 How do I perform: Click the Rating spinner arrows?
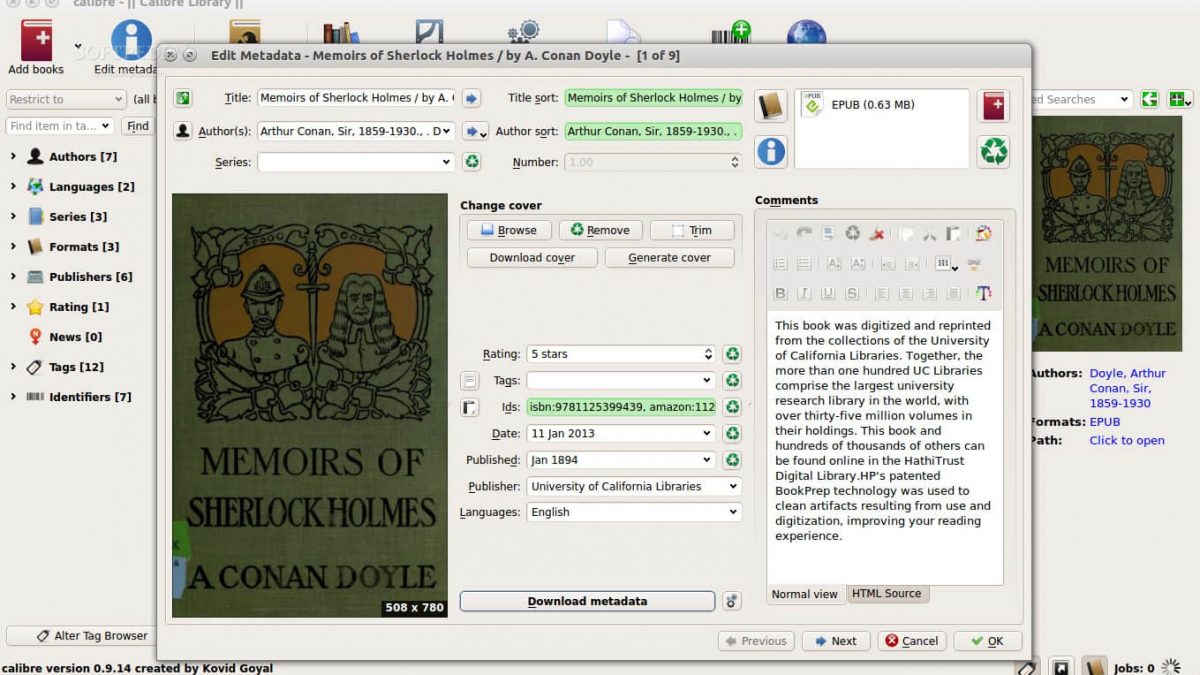click(708, 354)
